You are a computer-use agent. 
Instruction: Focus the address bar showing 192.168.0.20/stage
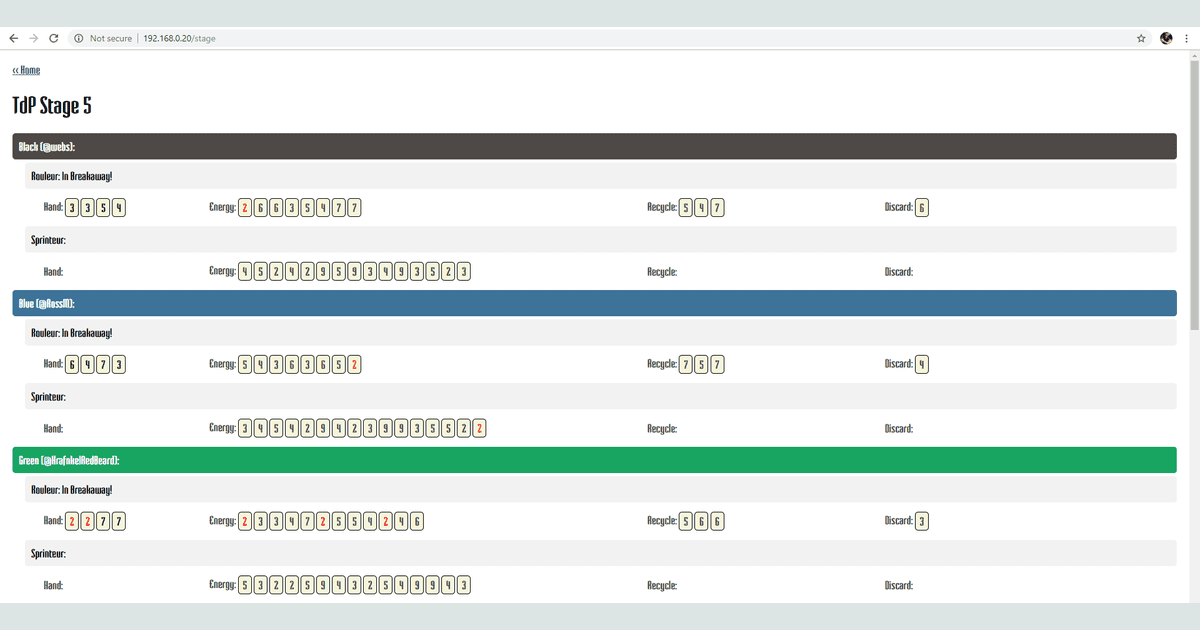point(600,38)
